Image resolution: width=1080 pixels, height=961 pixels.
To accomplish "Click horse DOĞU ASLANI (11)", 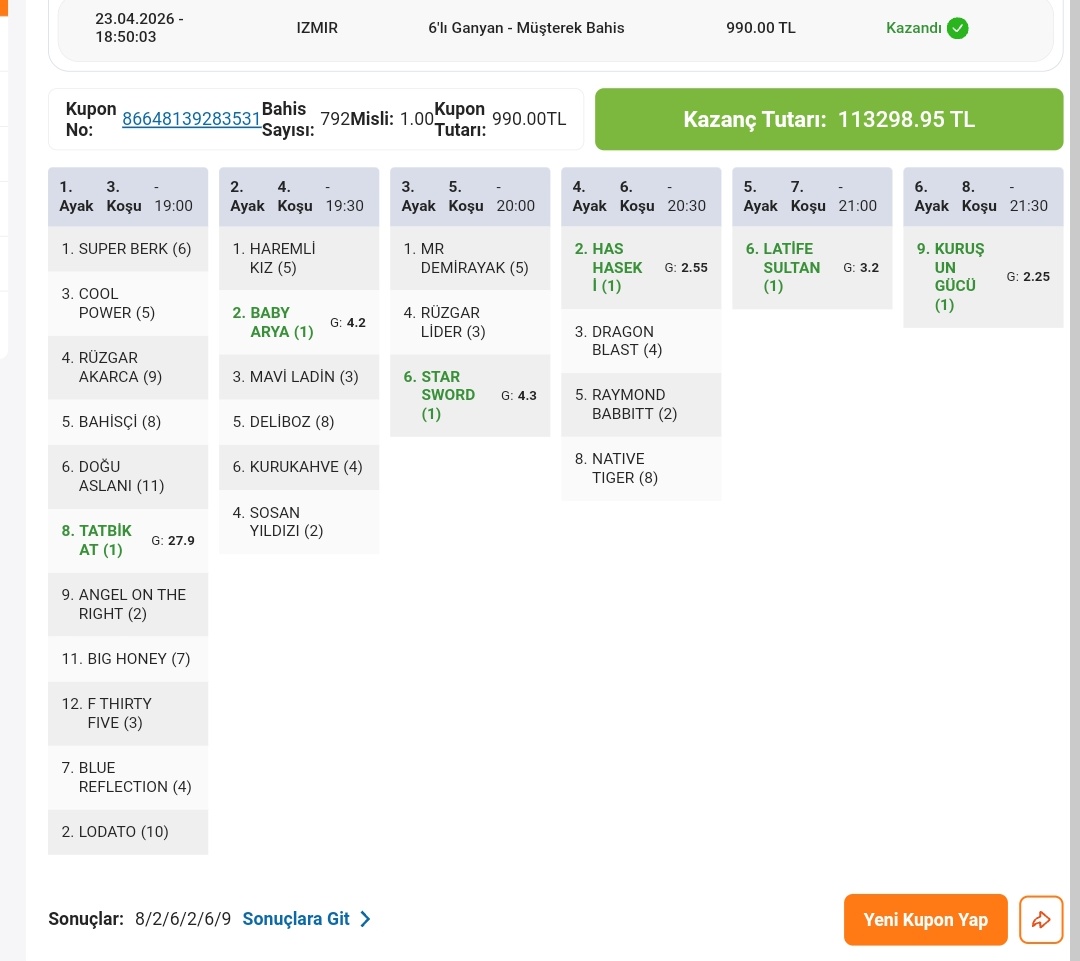I will (x=128, y=476).
